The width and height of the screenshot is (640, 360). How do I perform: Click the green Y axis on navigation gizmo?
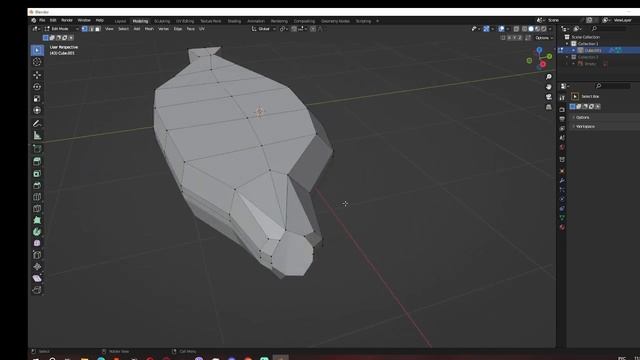coord(549,57)
